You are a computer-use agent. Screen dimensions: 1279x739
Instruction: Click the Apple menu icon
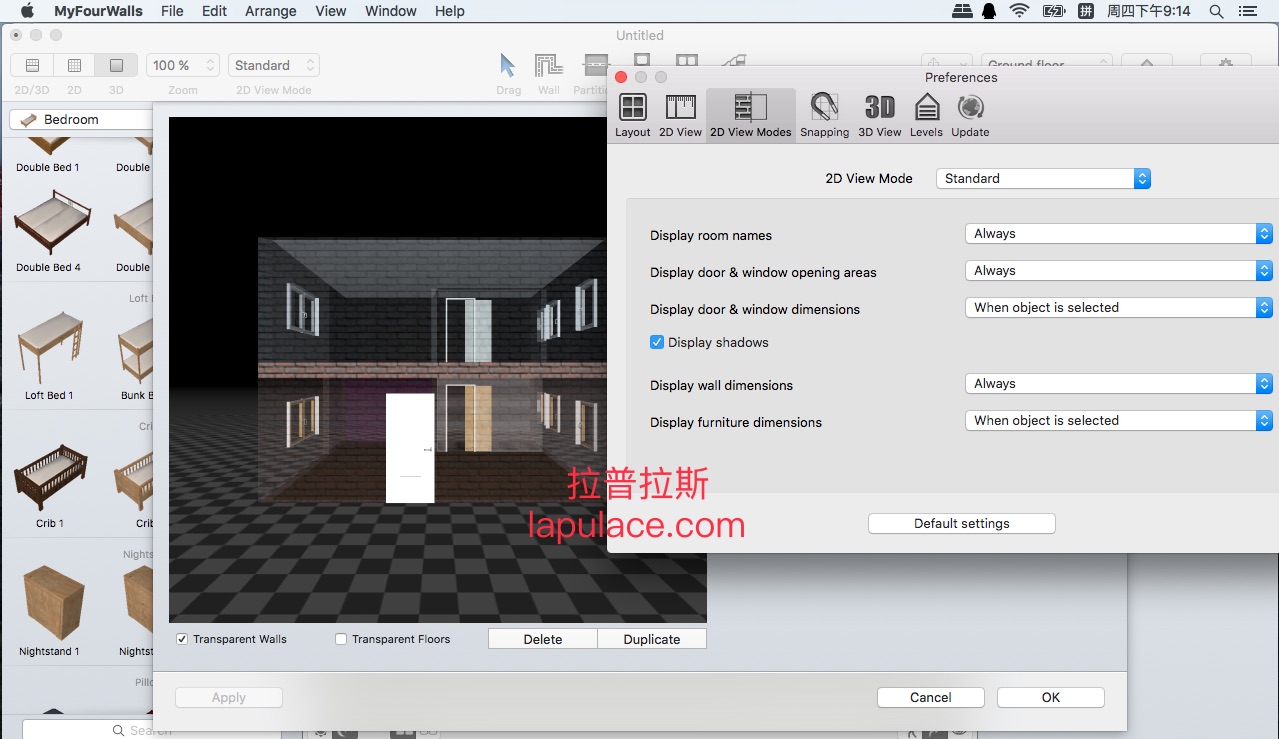(x=27, y=11)
